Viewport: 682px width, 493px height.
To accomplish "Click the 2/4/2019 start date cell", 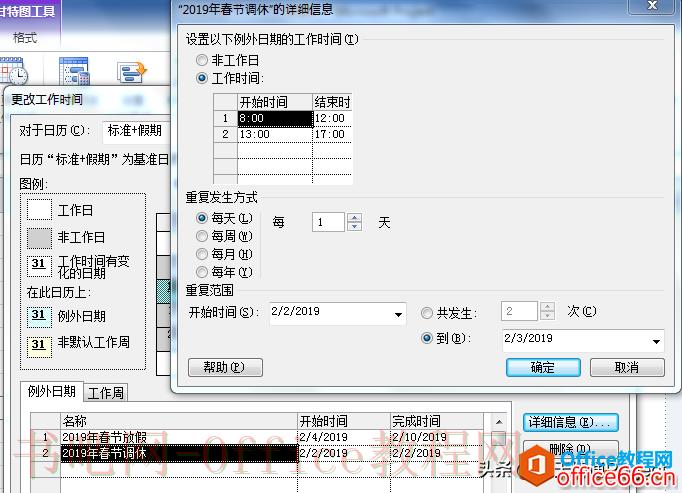I will tap(344, 437).
